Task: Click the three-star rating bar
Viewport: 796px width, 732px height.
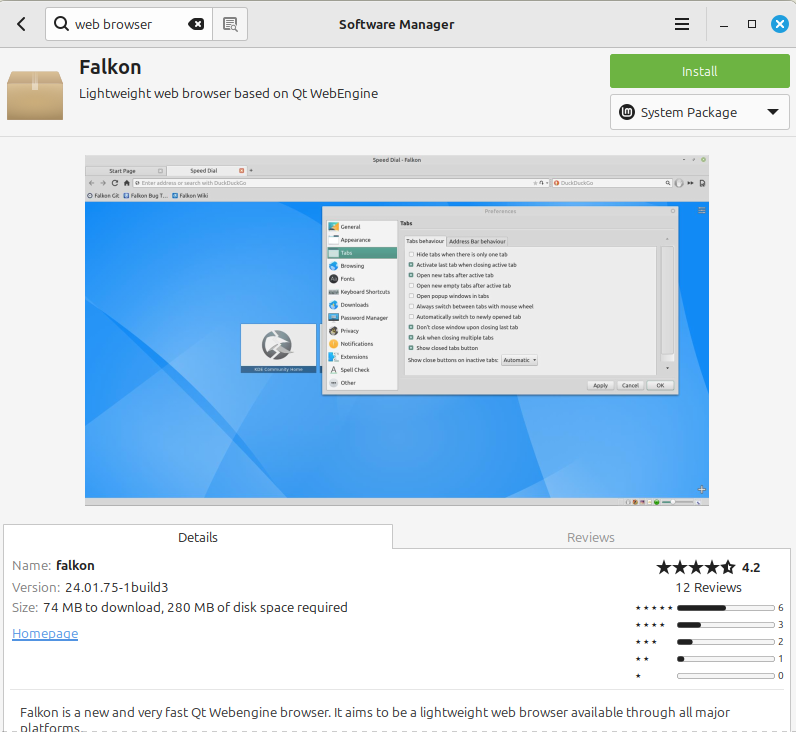Action: tap(725, 642)
